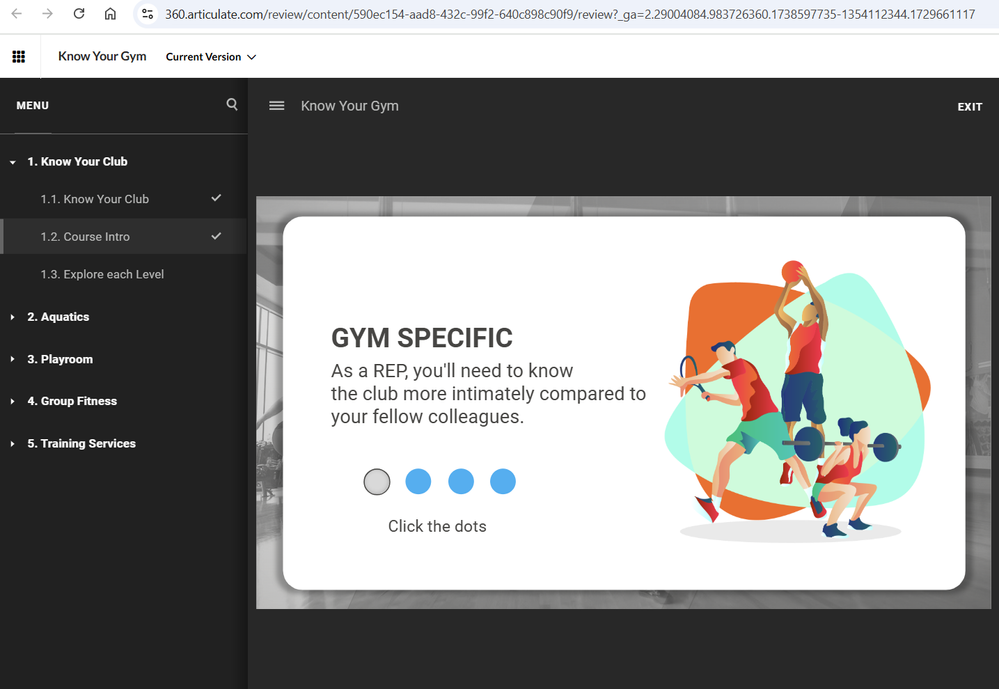Select 2. Aquatics menu item

pos(58,317)
